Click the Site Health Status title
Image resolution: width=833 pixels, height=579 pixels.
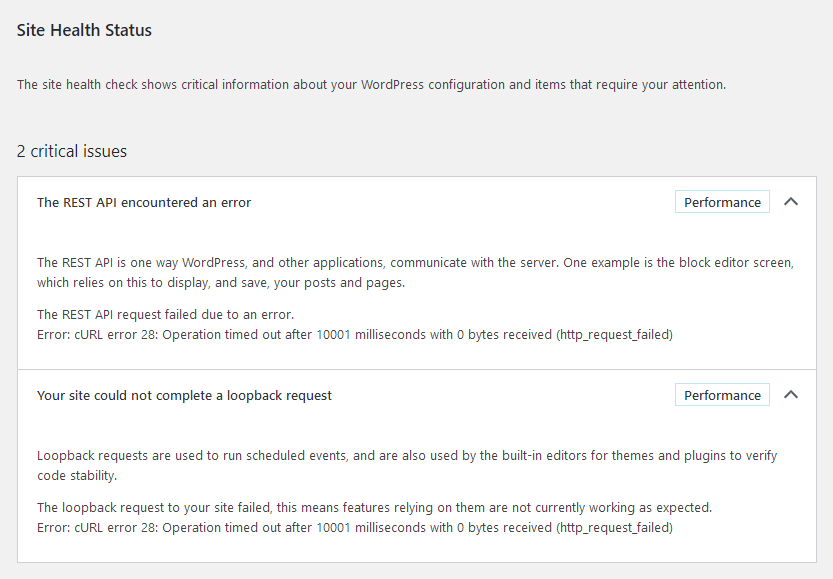85,30
